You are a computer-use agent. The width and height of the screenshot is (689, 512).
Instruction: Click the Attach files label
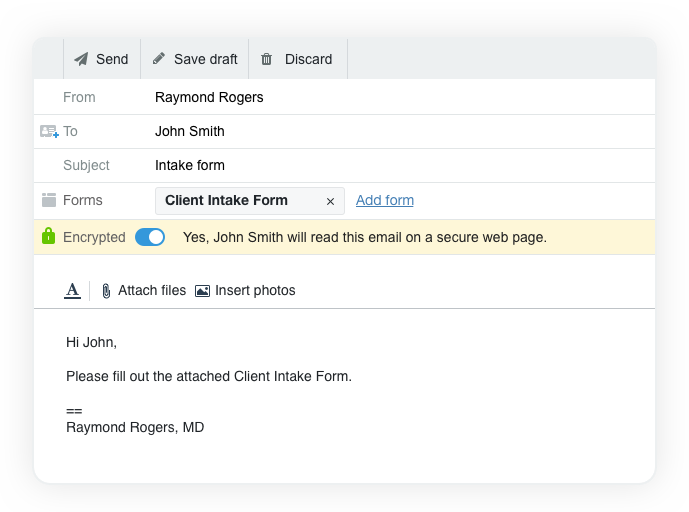(x=152, y=290)
